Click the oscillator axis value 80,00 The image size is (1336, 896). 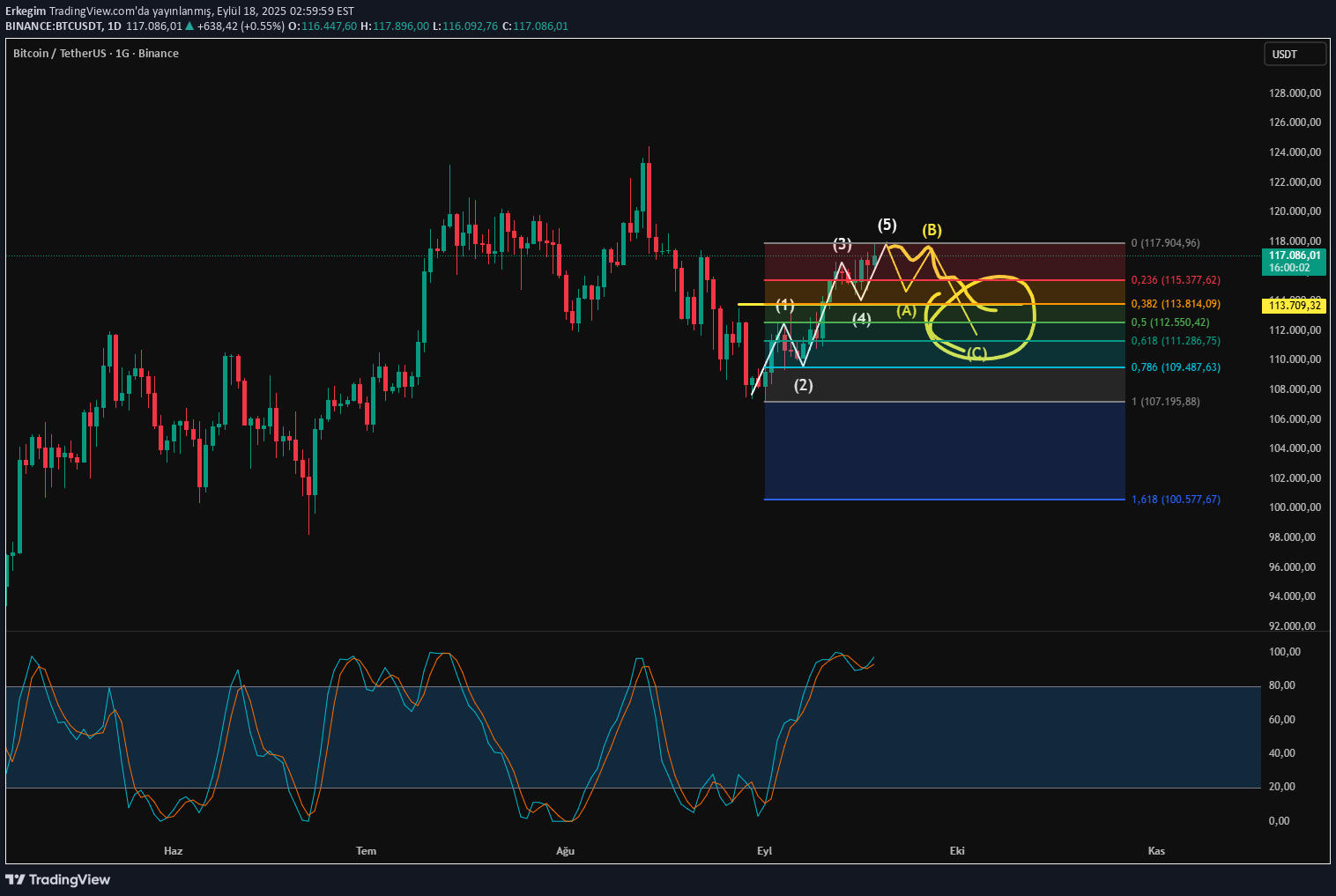(1281, 685)
